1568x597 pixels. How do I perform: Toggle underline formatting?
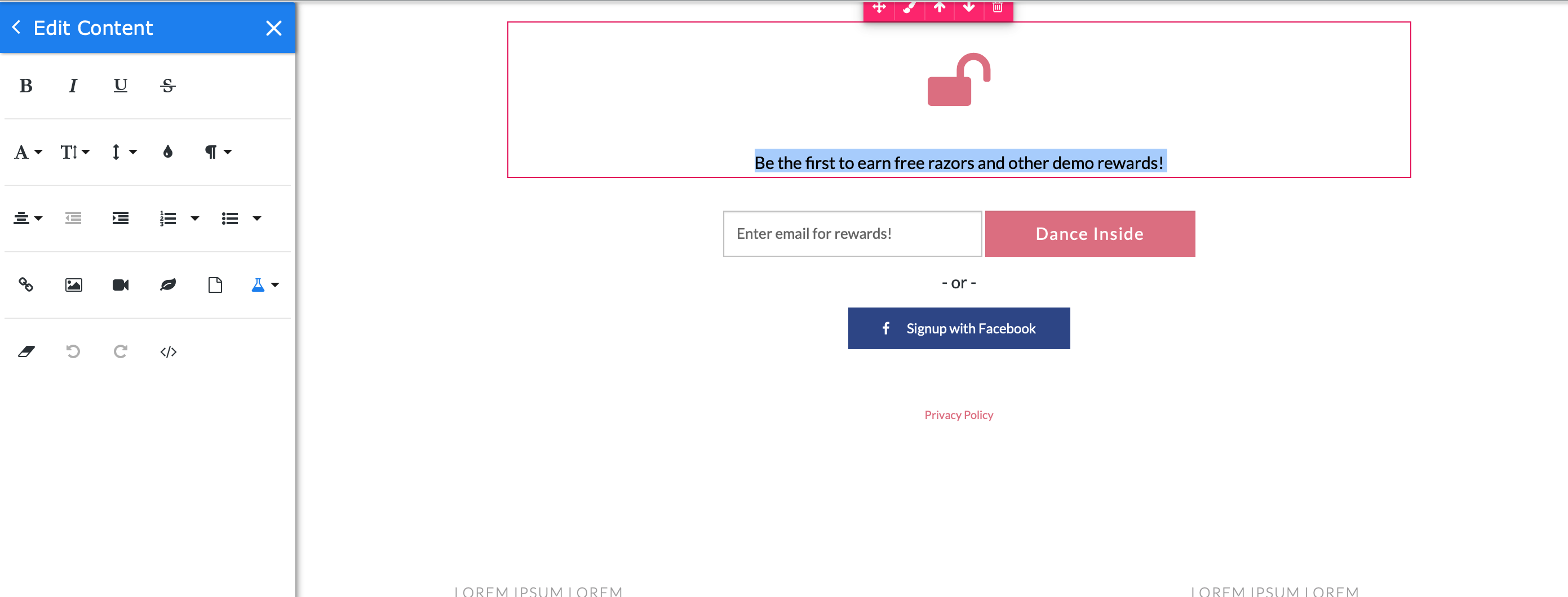[121, 86]
